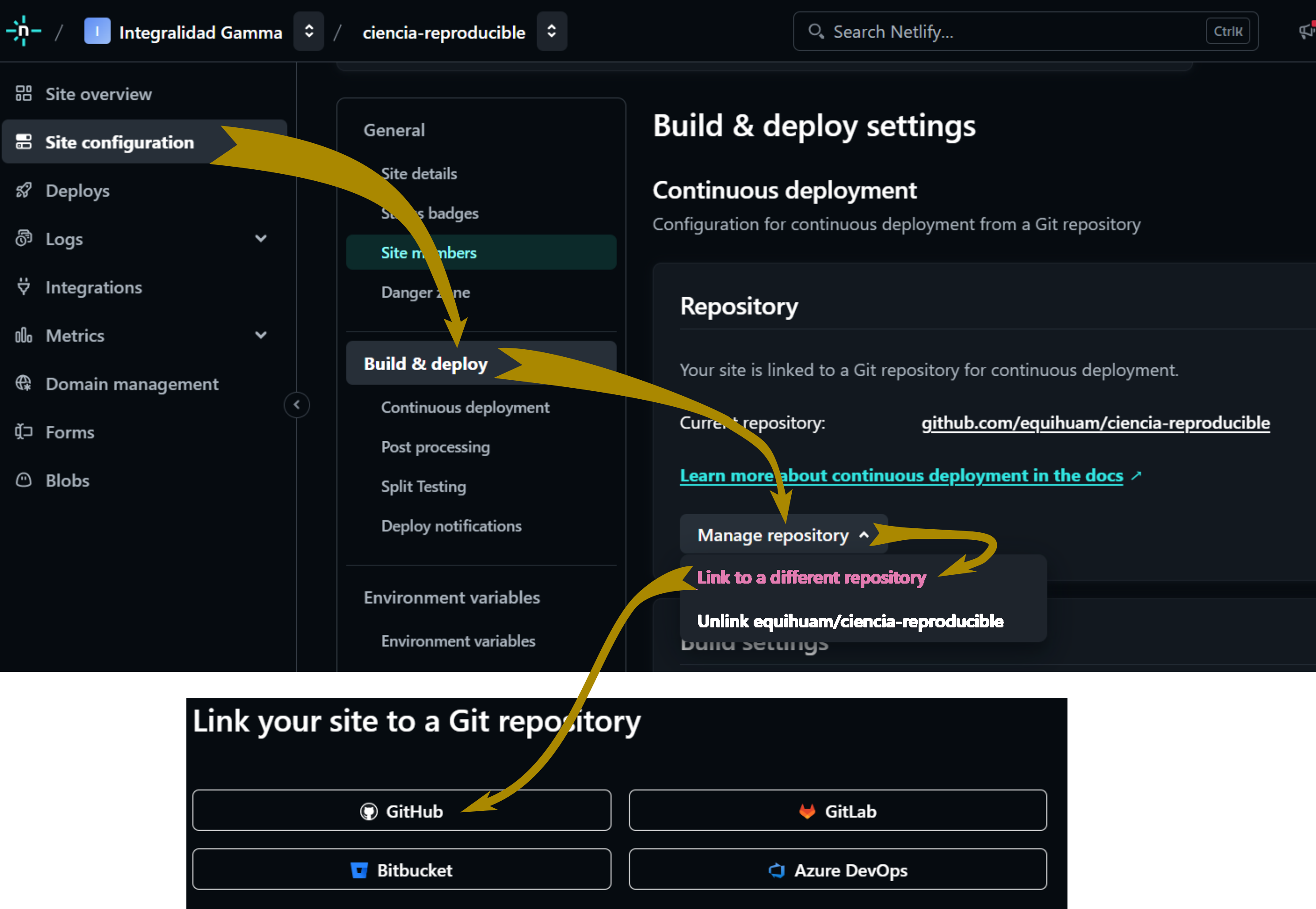Viewport: 1316px width, 909px height.
Task: Select Unlink equihuam/ciencia-reproducible option
Action: click(x=850, y=621)
